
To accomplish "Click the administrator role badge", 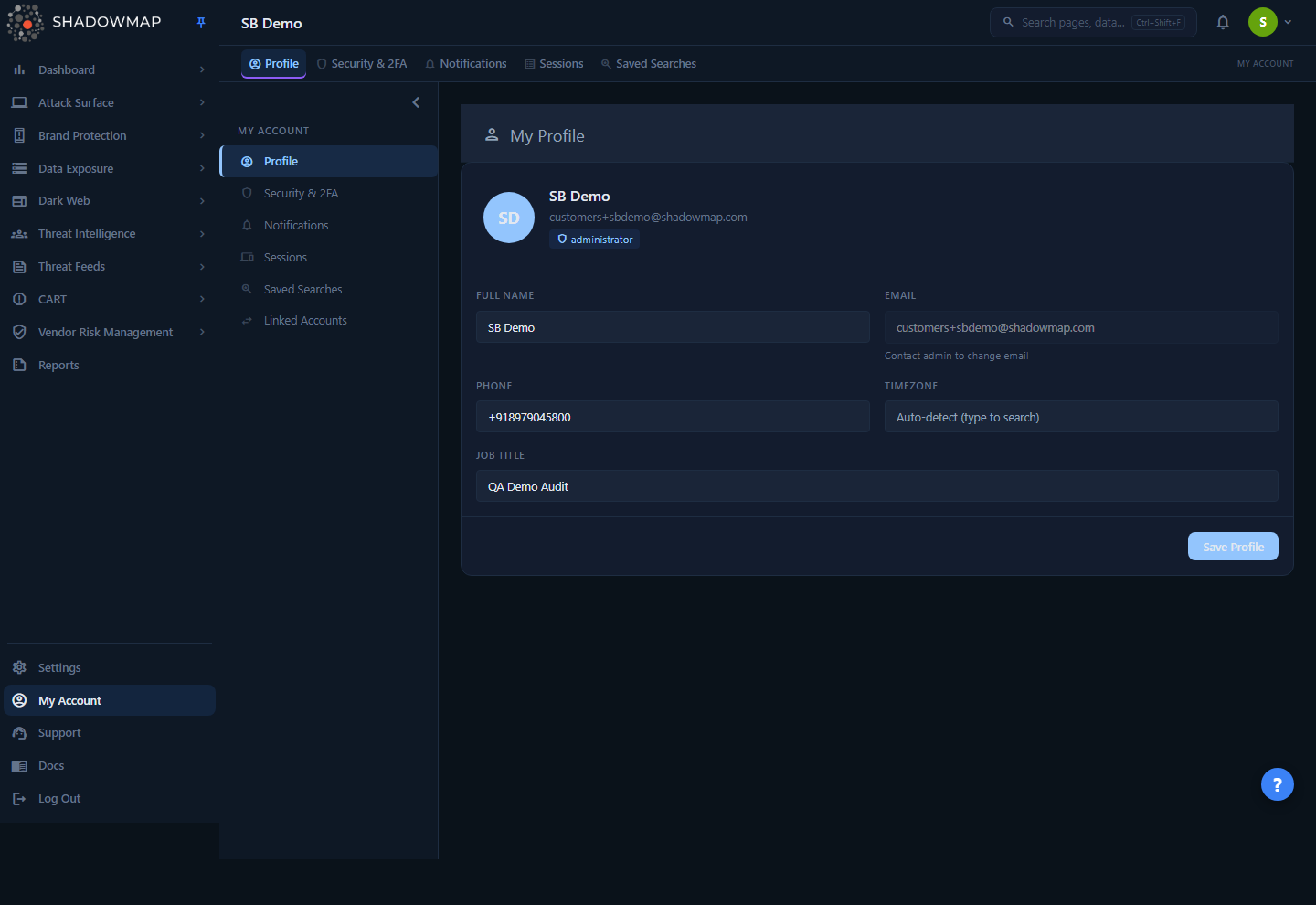I will 595,240.
